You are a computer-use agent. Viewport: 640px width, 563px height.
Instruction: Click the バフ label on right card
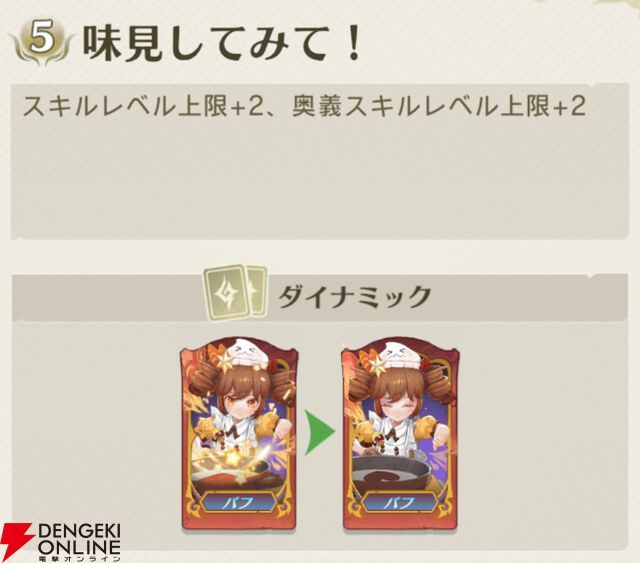(400, 503)
